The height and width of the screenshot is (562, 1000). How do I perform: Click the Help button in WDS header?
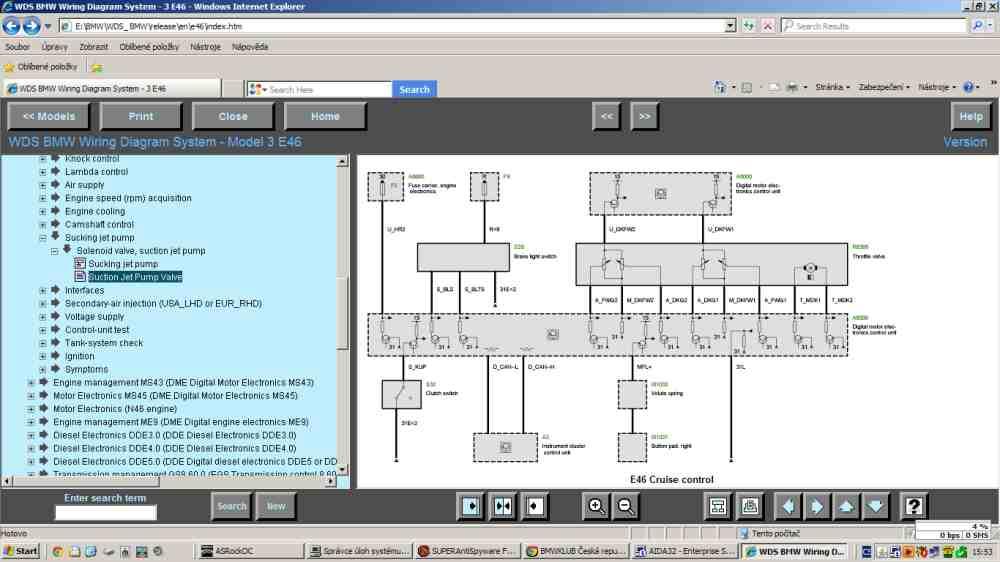[971, 116]
